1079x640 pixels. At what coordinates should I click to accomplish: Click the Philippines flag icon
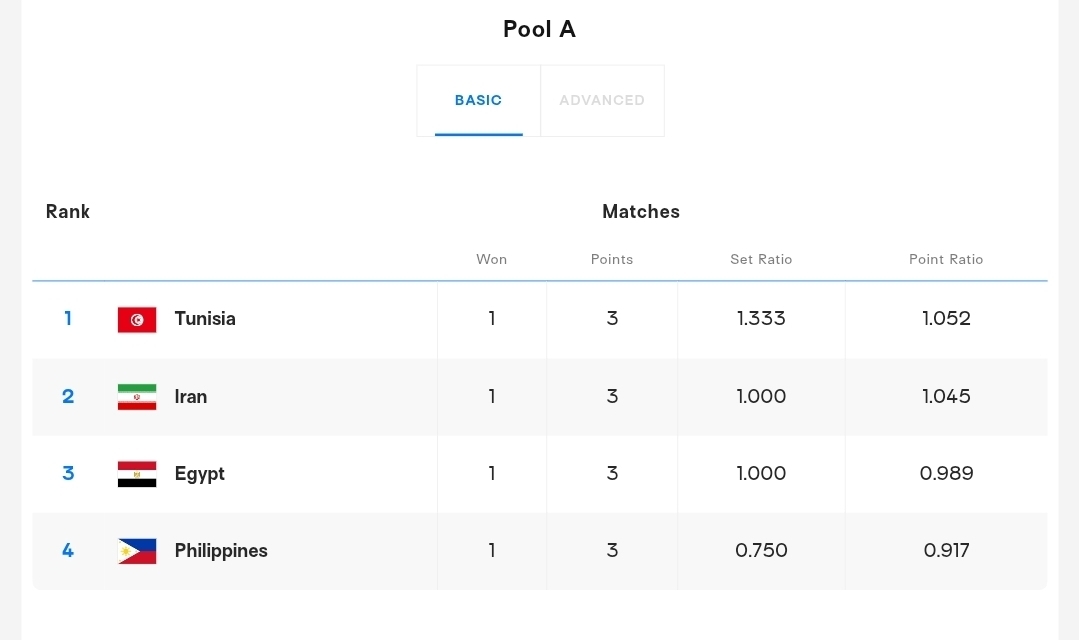[x=137, y=551]
